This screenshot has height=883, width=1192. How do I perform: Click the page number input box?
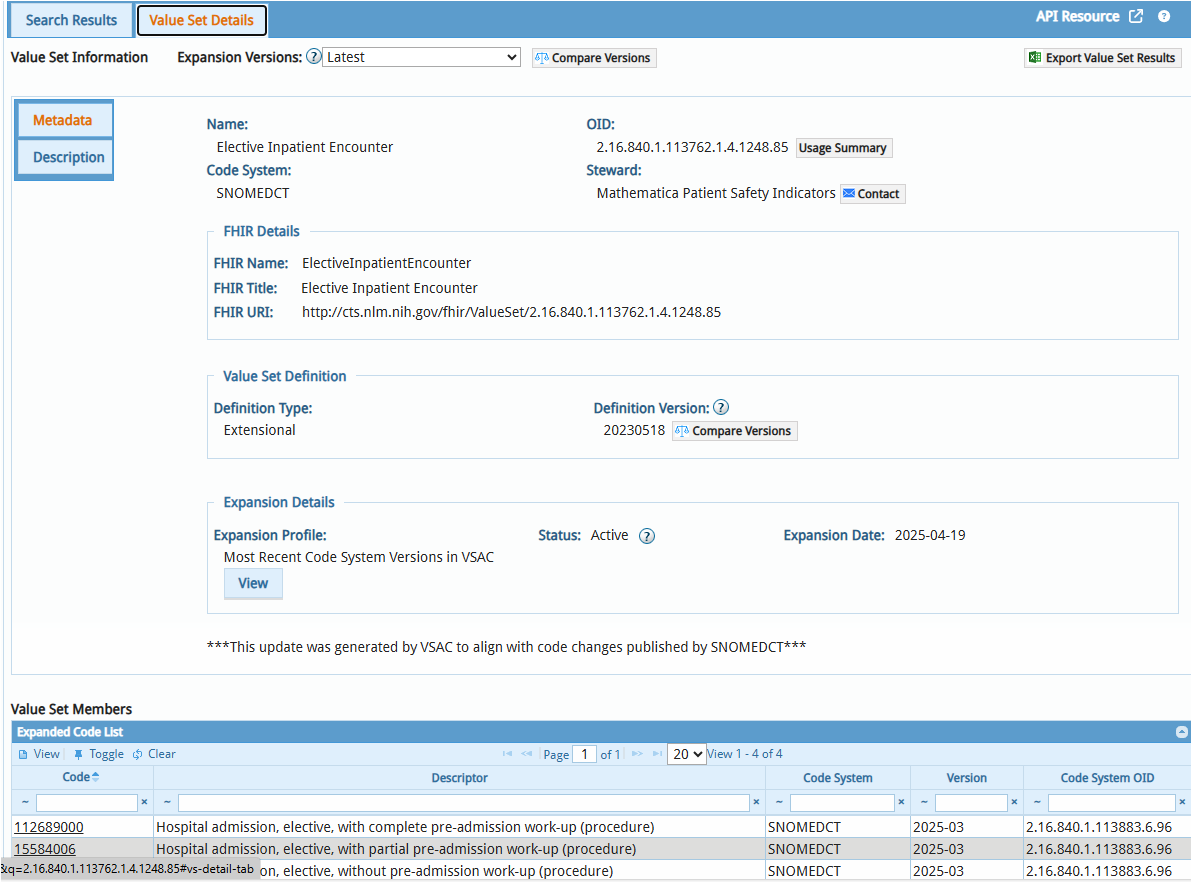(x=584, y=754)
